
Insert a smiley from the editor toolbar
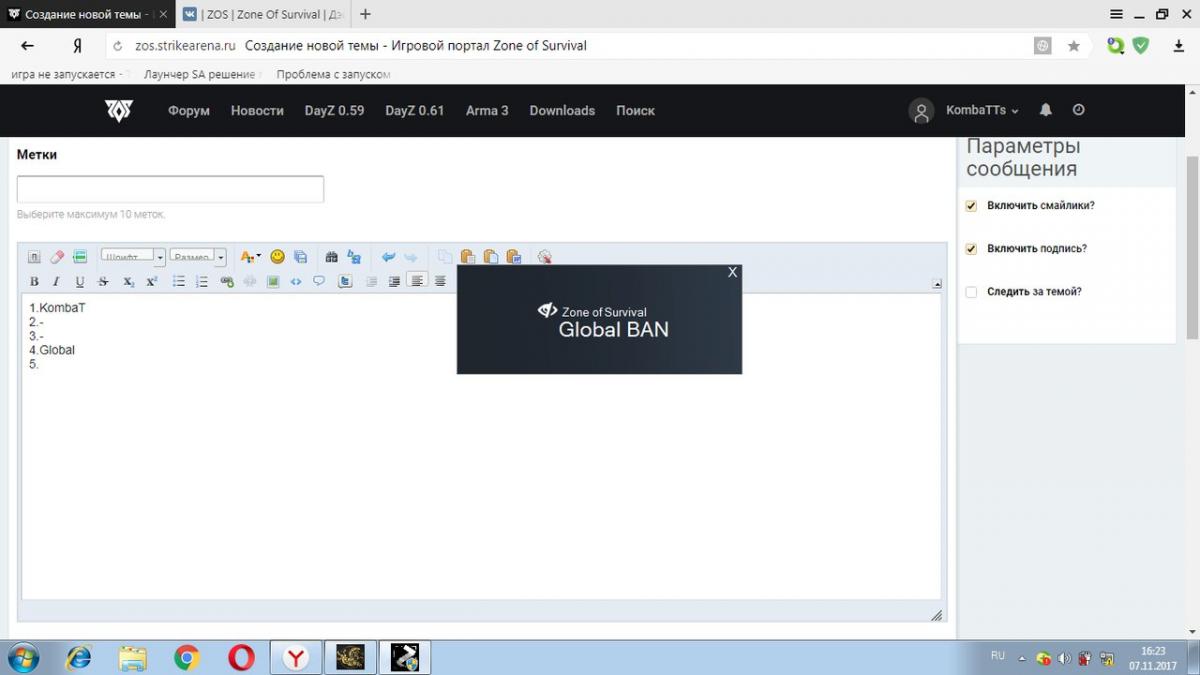[277, 257]
